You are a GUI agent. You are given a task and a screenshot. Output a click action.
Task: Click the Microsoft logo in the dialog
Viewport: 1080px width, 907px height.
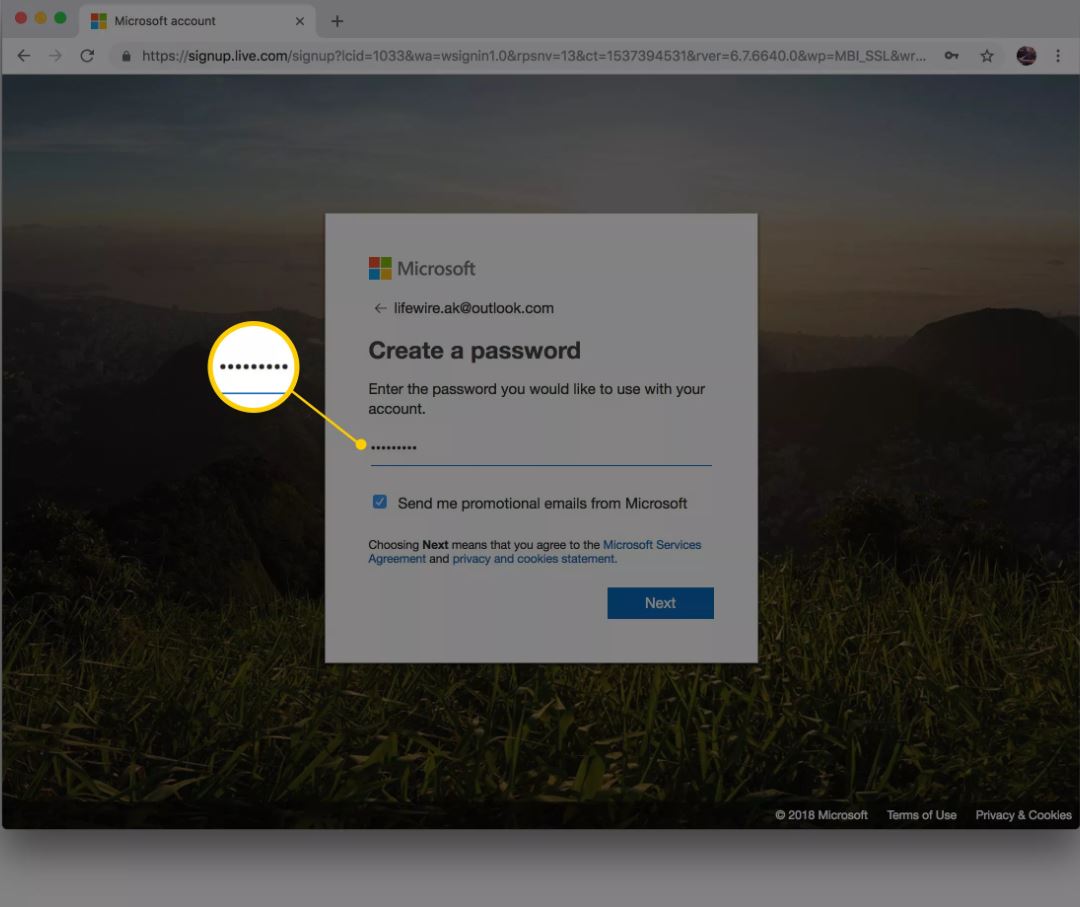point(422,269)
